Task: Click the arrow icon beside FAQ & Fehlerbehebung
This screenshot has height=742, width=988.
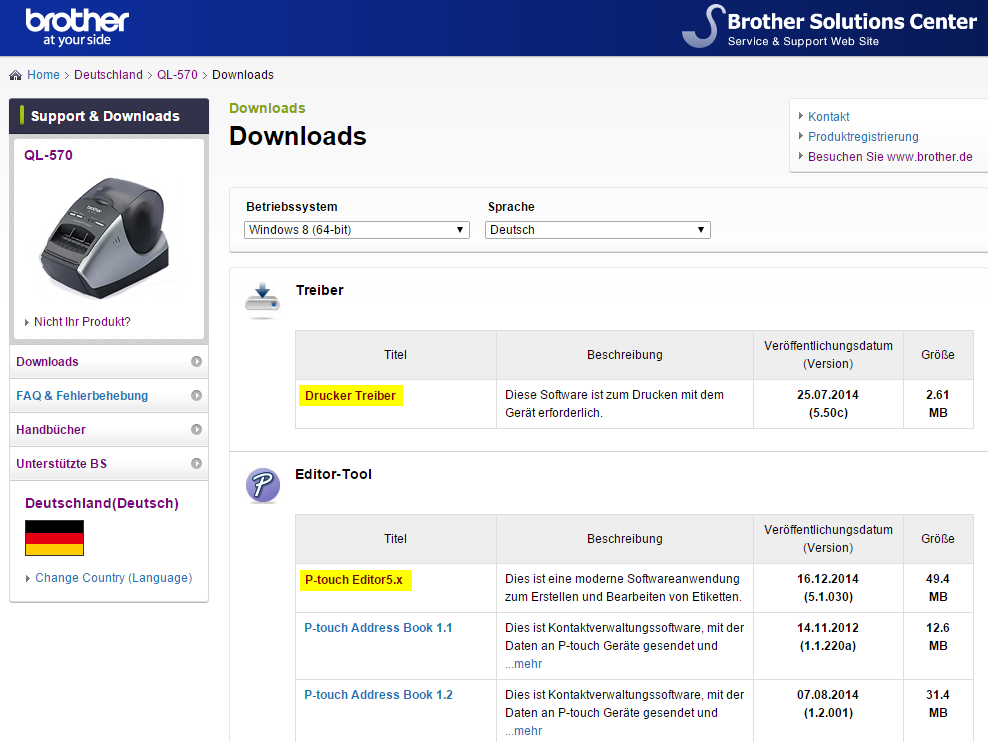Action: (x=197, y=396)
